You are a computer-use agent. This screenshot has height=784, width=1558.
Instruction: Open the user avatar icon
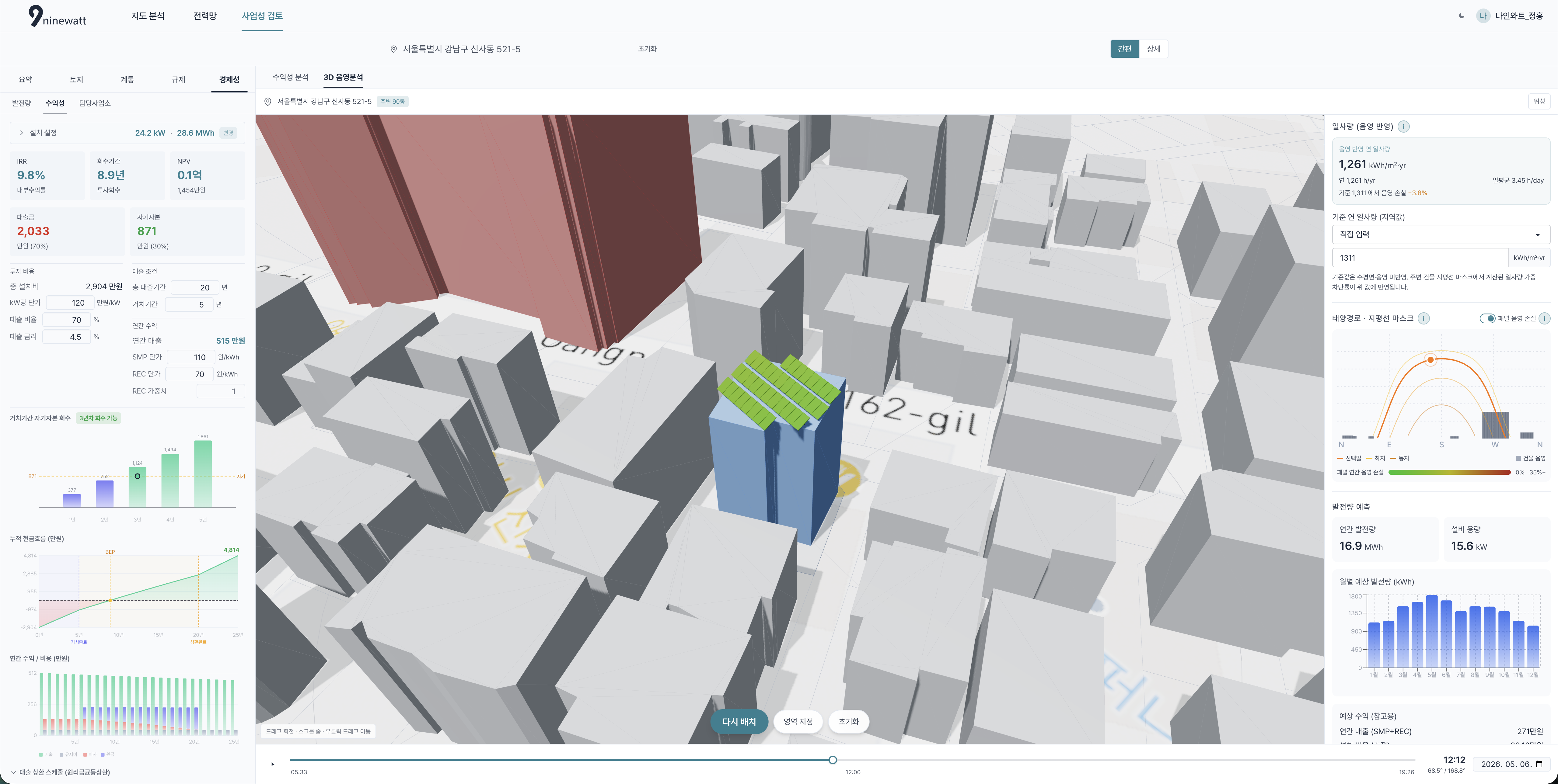1483,16
